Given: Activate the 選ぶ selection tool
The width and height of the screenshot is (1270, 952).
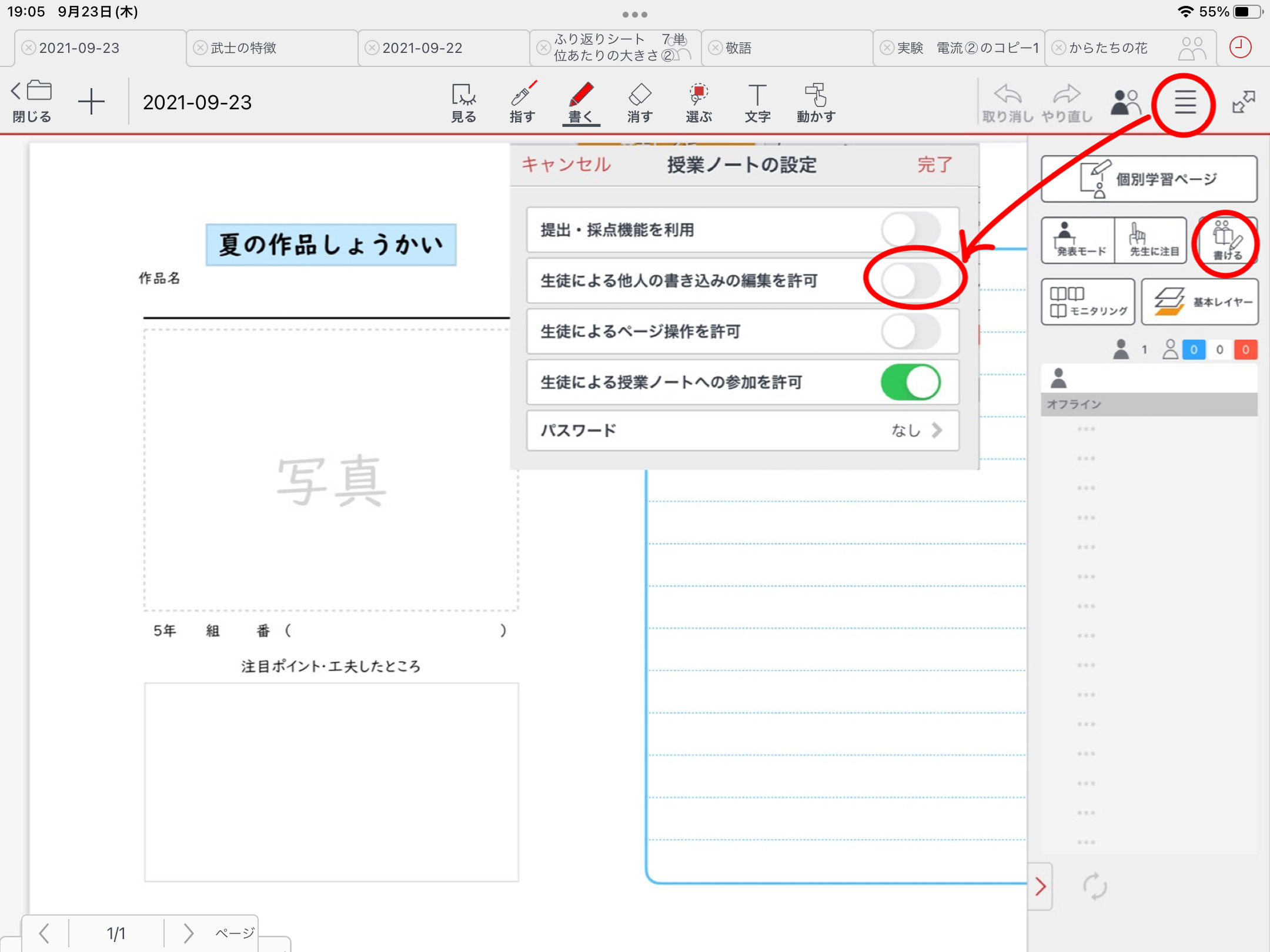Looking at the screenshot, I should [x=698, y=102].
